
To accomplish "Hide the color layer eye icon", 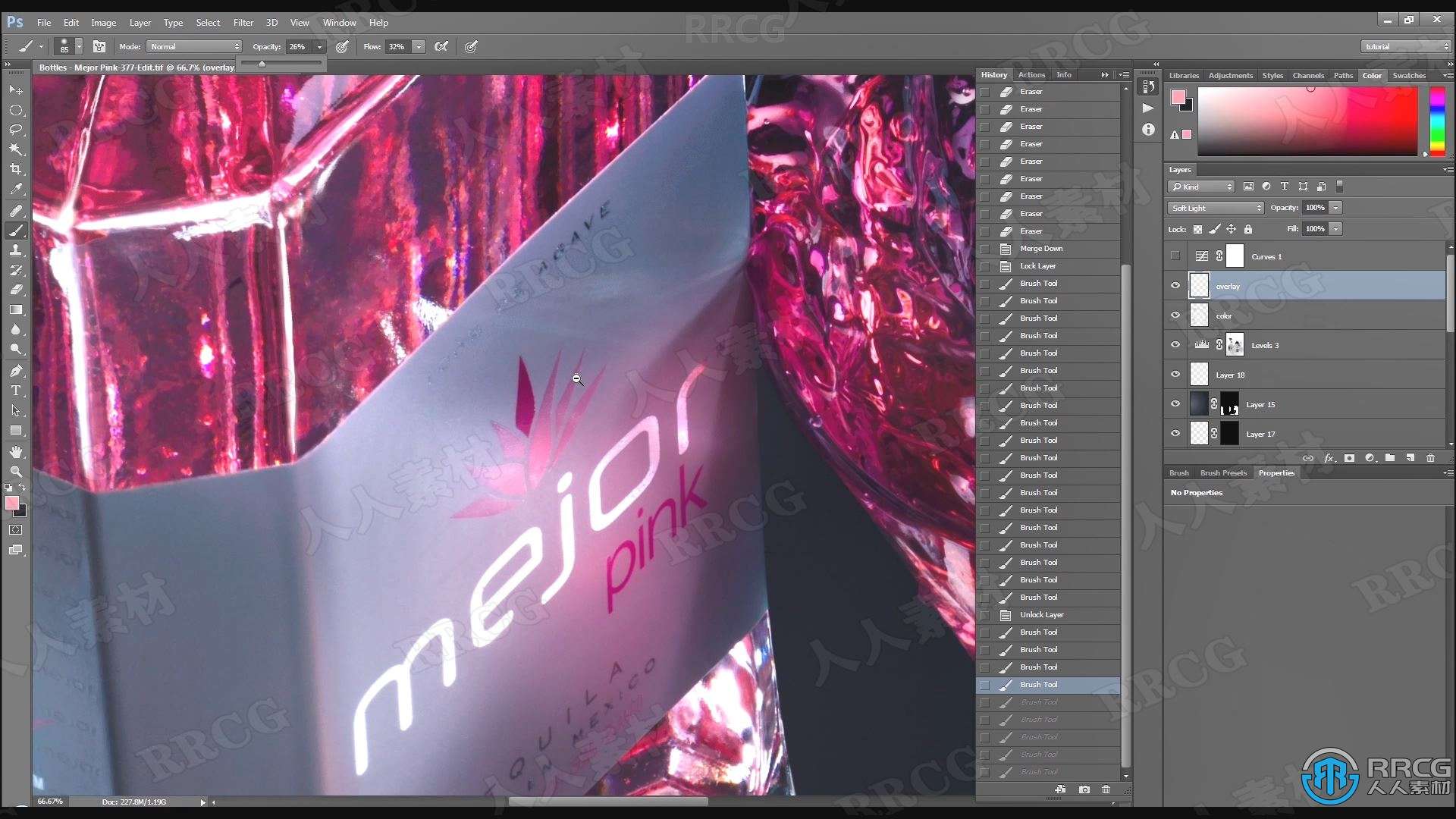I will (x=1175, y=315).
